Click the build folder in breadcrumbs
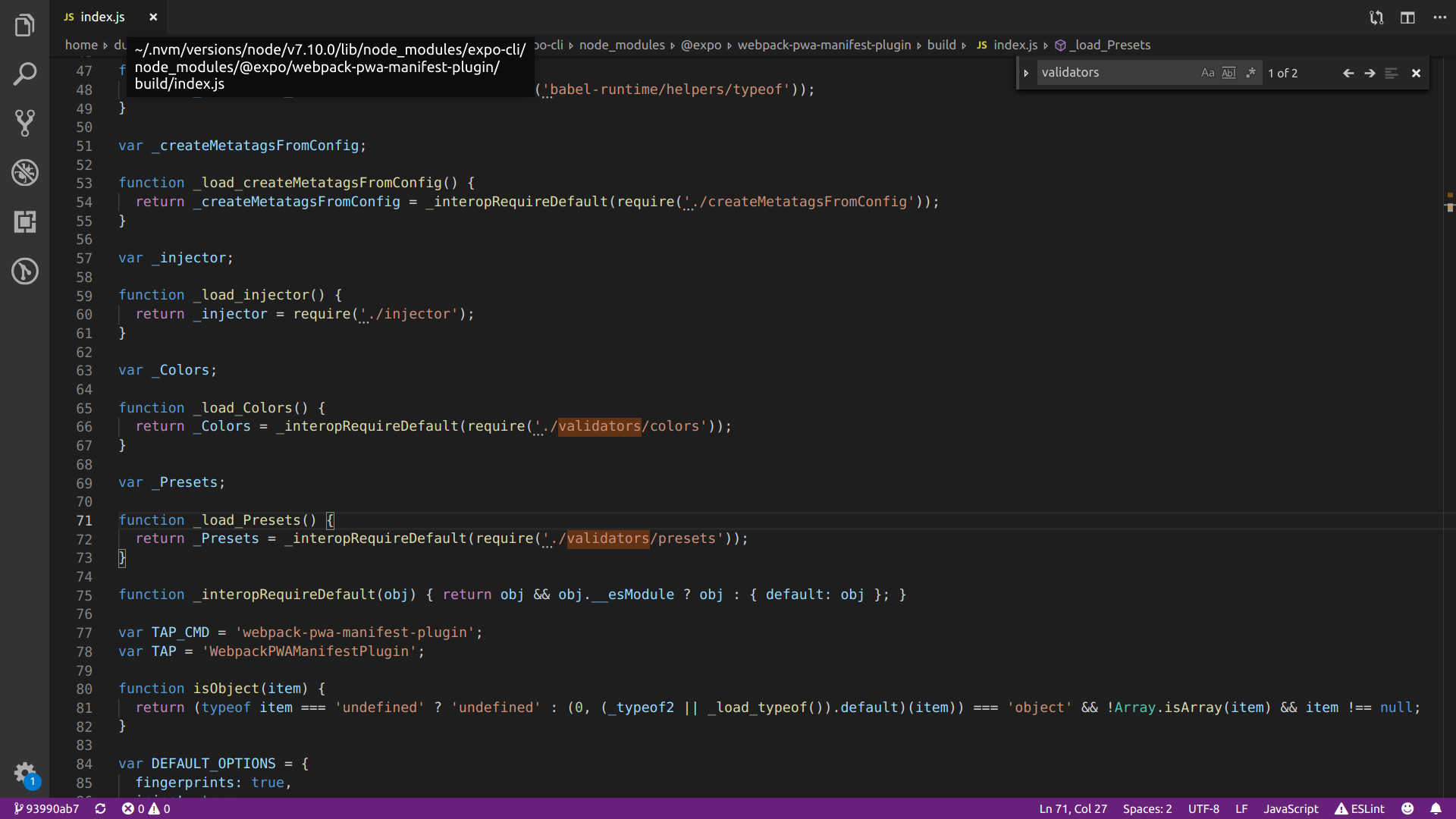This screenshot has width=1456, height=819. 941,45
